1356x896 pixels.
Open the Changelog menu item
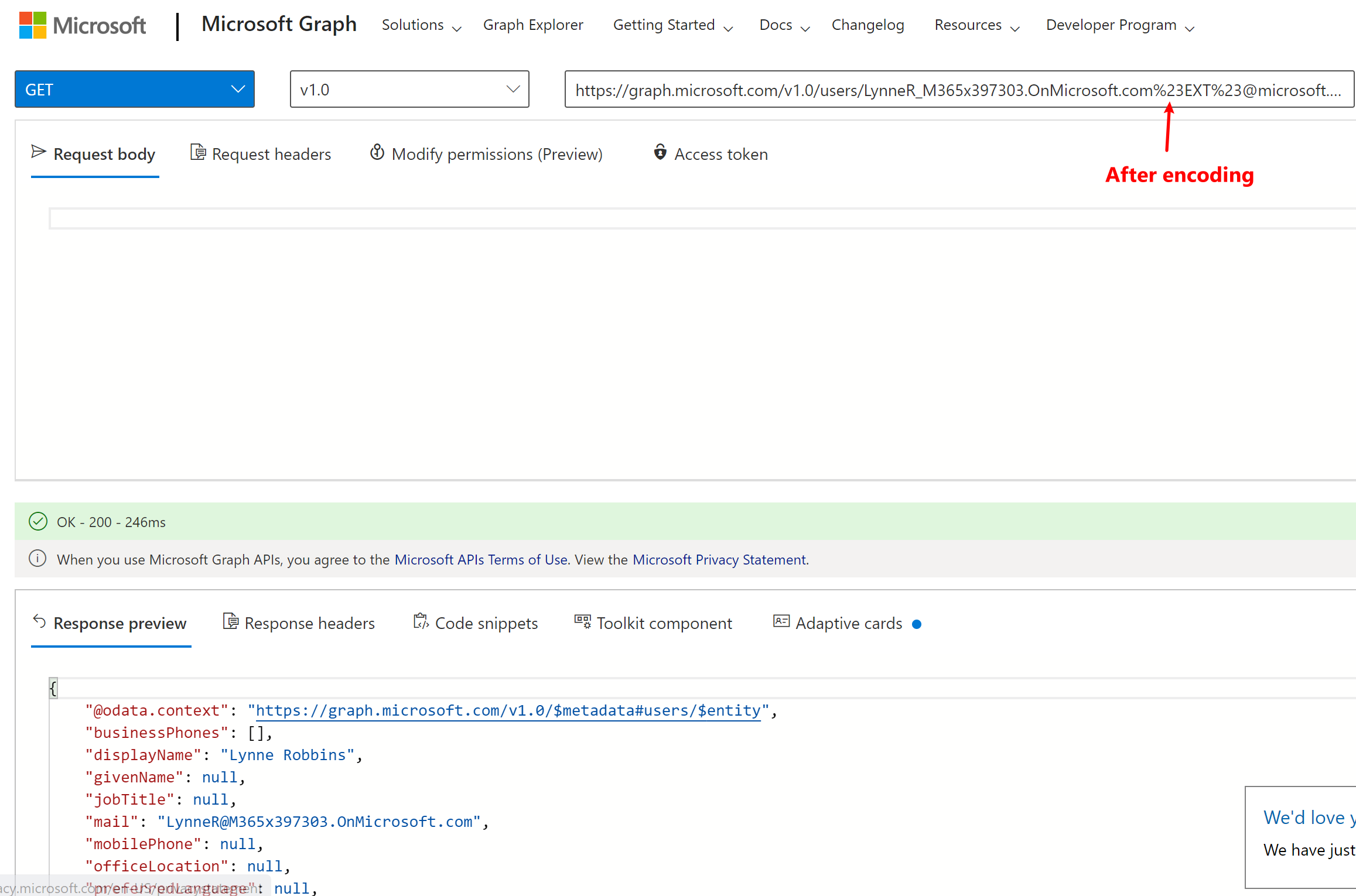point(867,25)
